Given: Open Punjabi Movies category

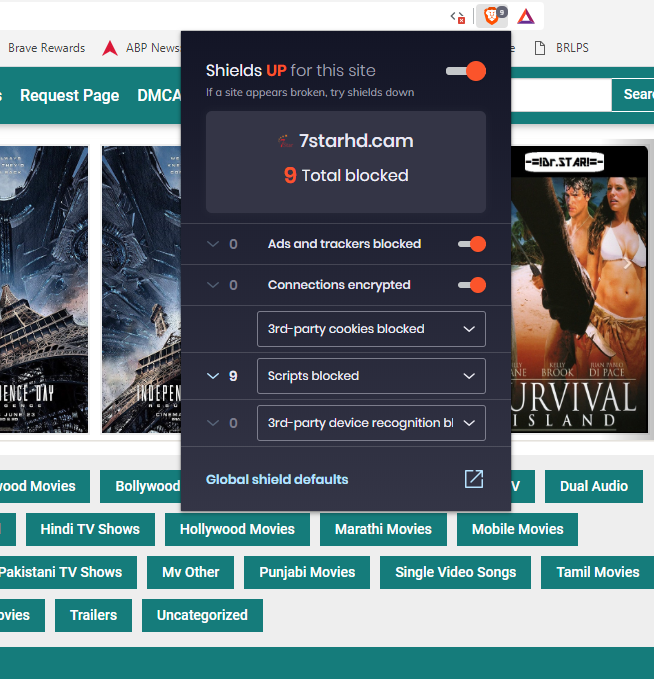Looking at the screenshot, I should coord(307,572).
